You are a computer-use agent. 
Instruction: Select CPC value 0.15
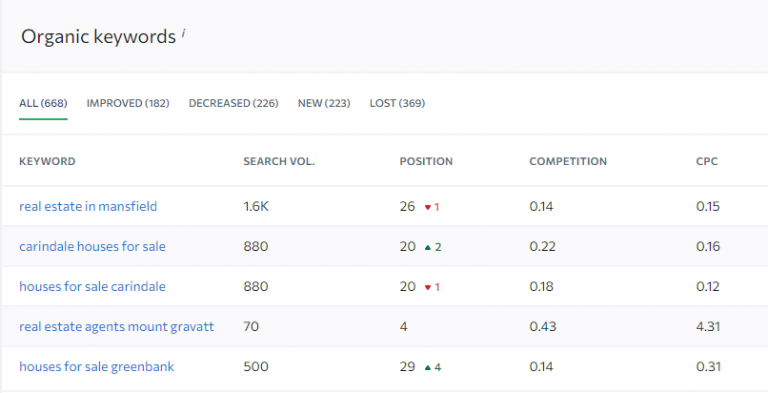click(708, 206)
